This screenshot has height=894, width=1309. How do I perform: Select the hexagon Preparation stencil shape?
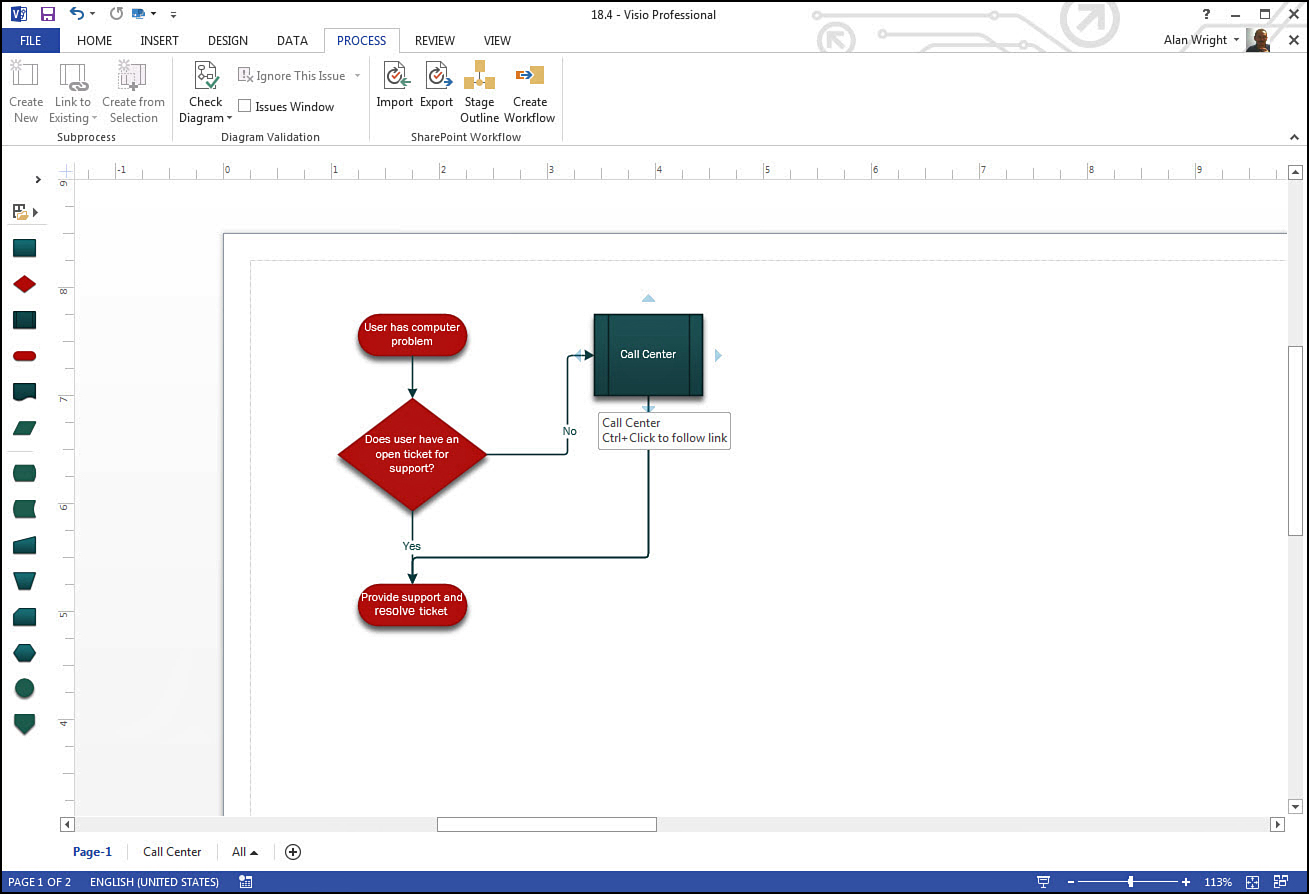(25, 653)
